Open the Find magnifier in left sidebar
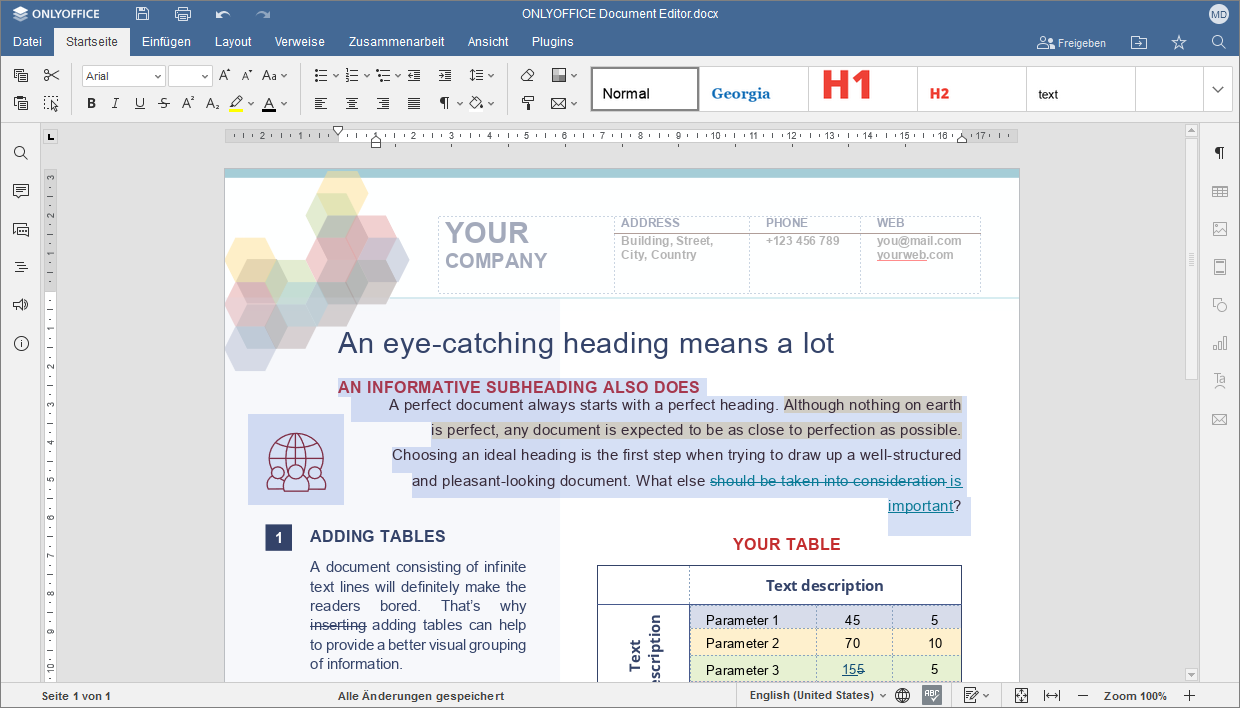 click(x=20, y=153)
